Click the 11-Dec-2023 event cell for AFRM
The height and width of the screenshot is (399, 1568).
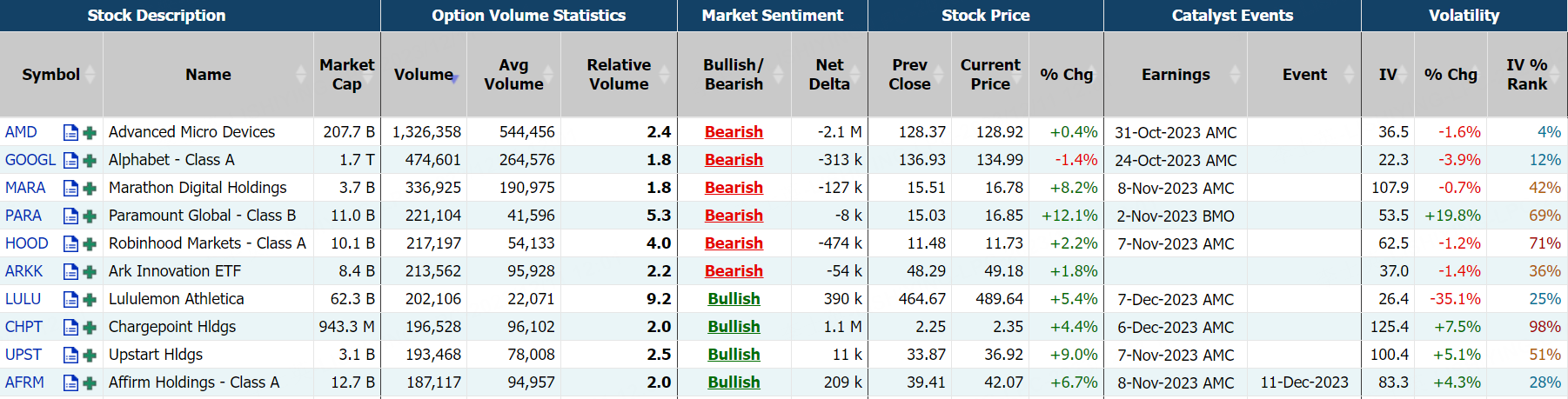(x=1303, y=382)
